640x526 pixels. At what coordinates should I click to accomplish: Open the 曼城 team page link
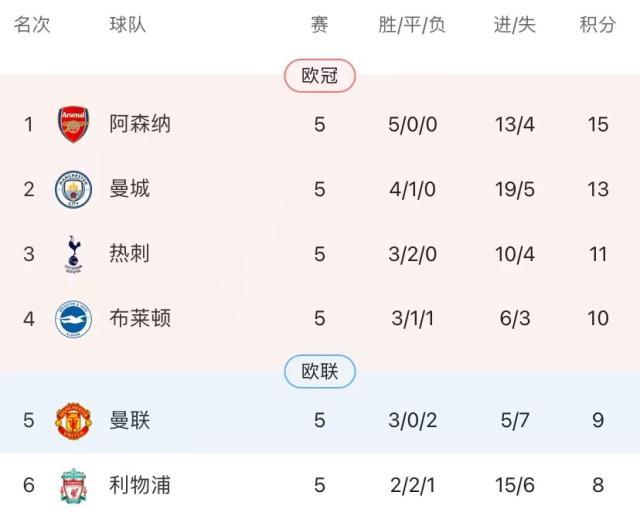(129, 189)
